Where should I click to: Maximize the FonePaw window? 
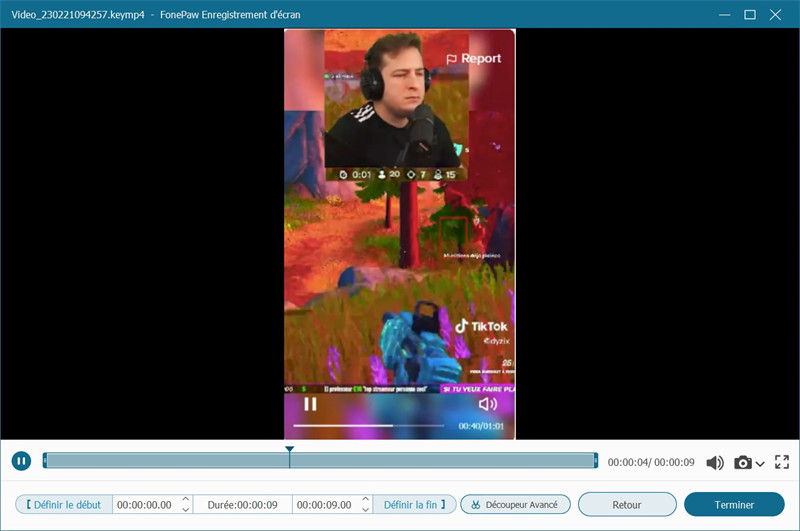tap(750, 14)
